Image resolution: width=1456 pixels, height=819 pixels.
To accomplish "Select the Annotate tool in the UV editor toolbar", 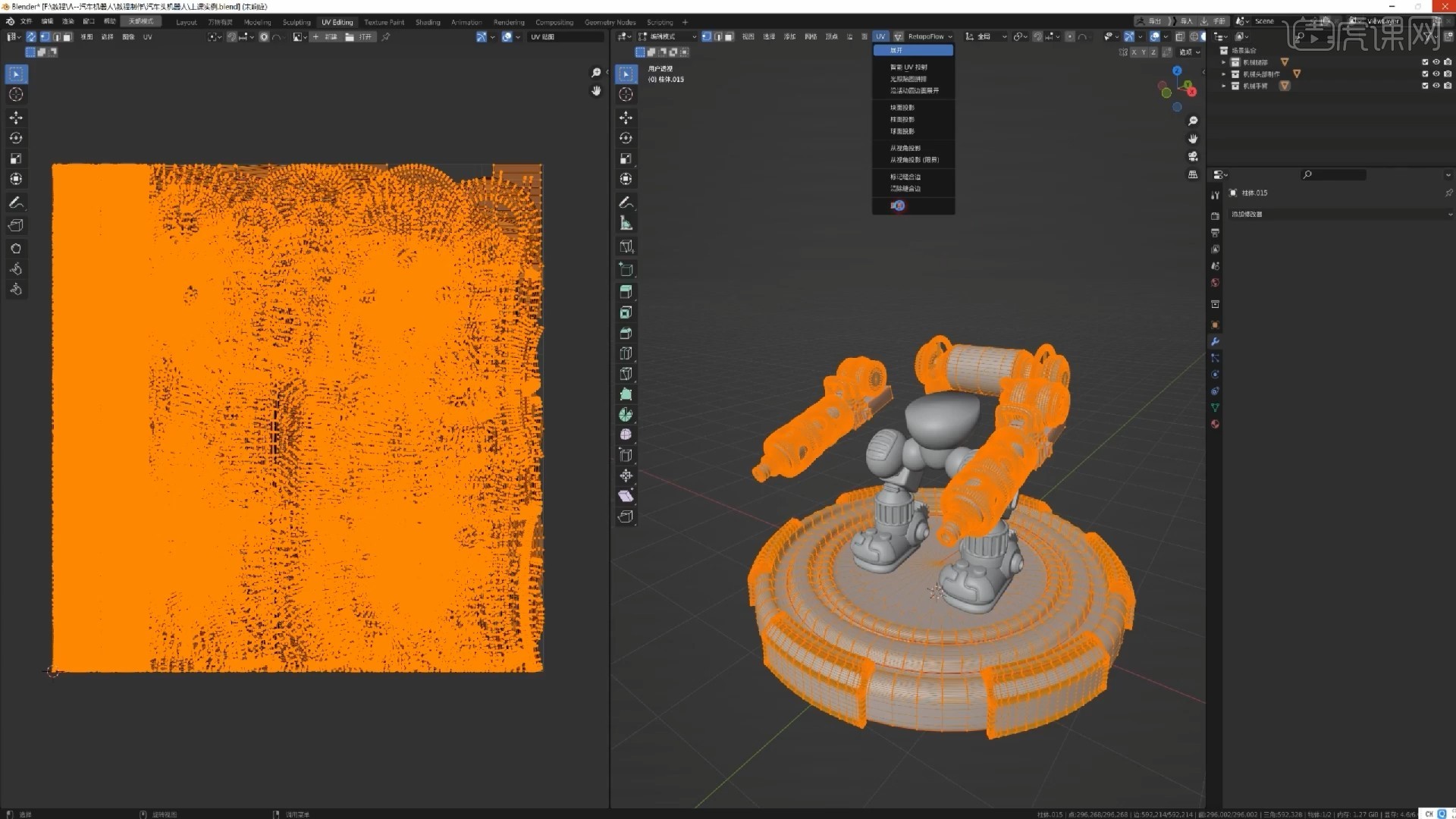I will [x=16, y=202].
